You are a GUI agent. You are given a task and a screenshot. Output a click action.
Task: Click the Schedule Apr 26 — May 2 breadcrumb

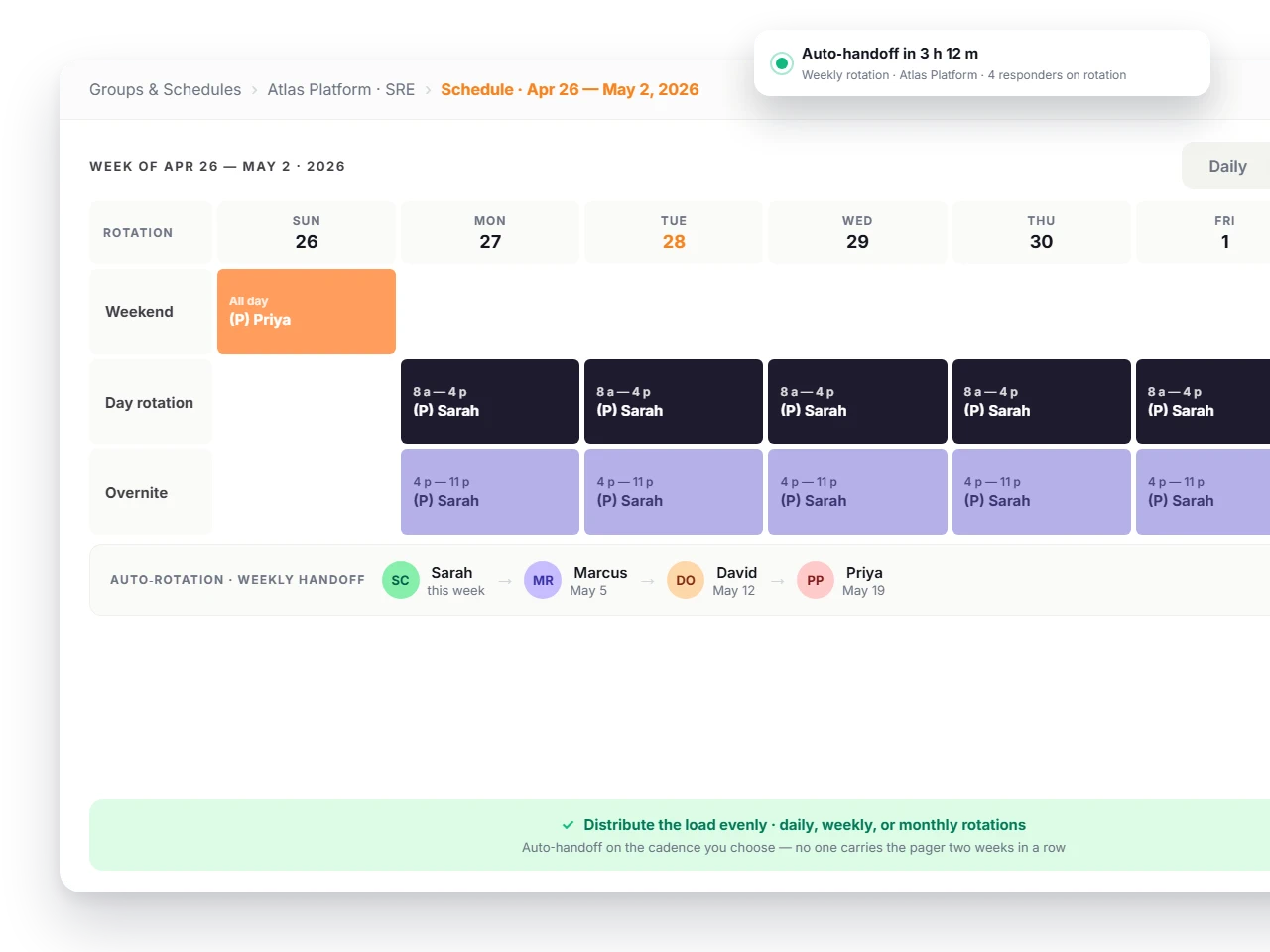coord(570,89)
